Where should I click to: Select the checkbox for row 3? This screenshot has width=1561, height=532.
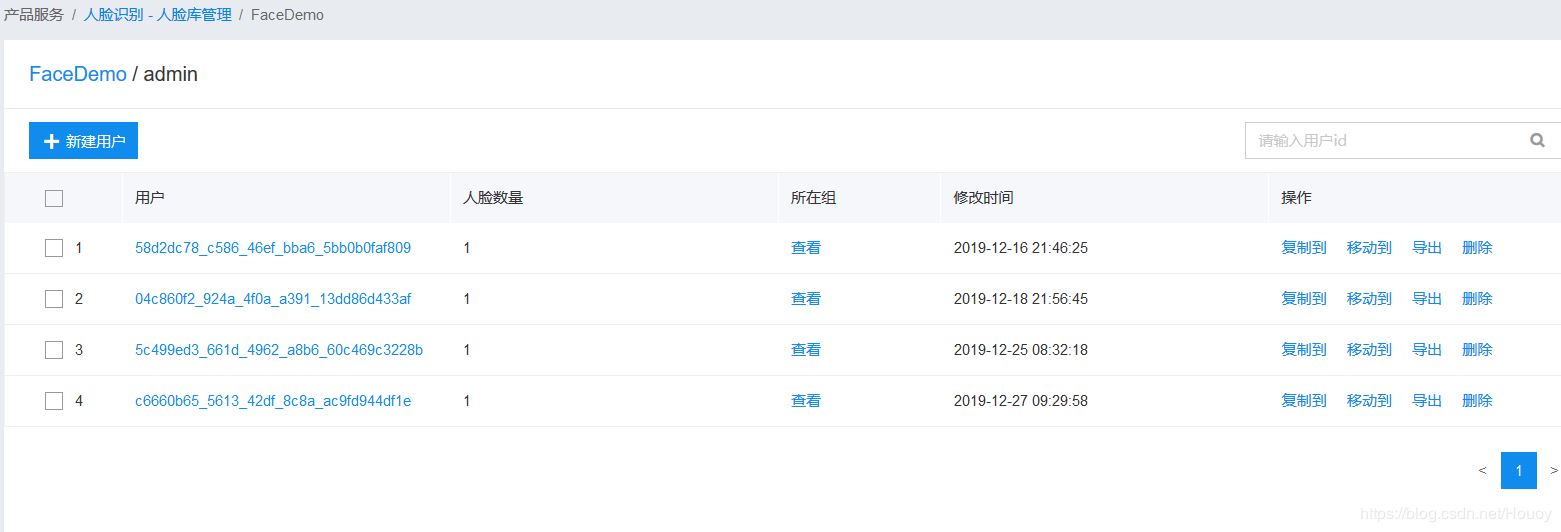(54, 350)
